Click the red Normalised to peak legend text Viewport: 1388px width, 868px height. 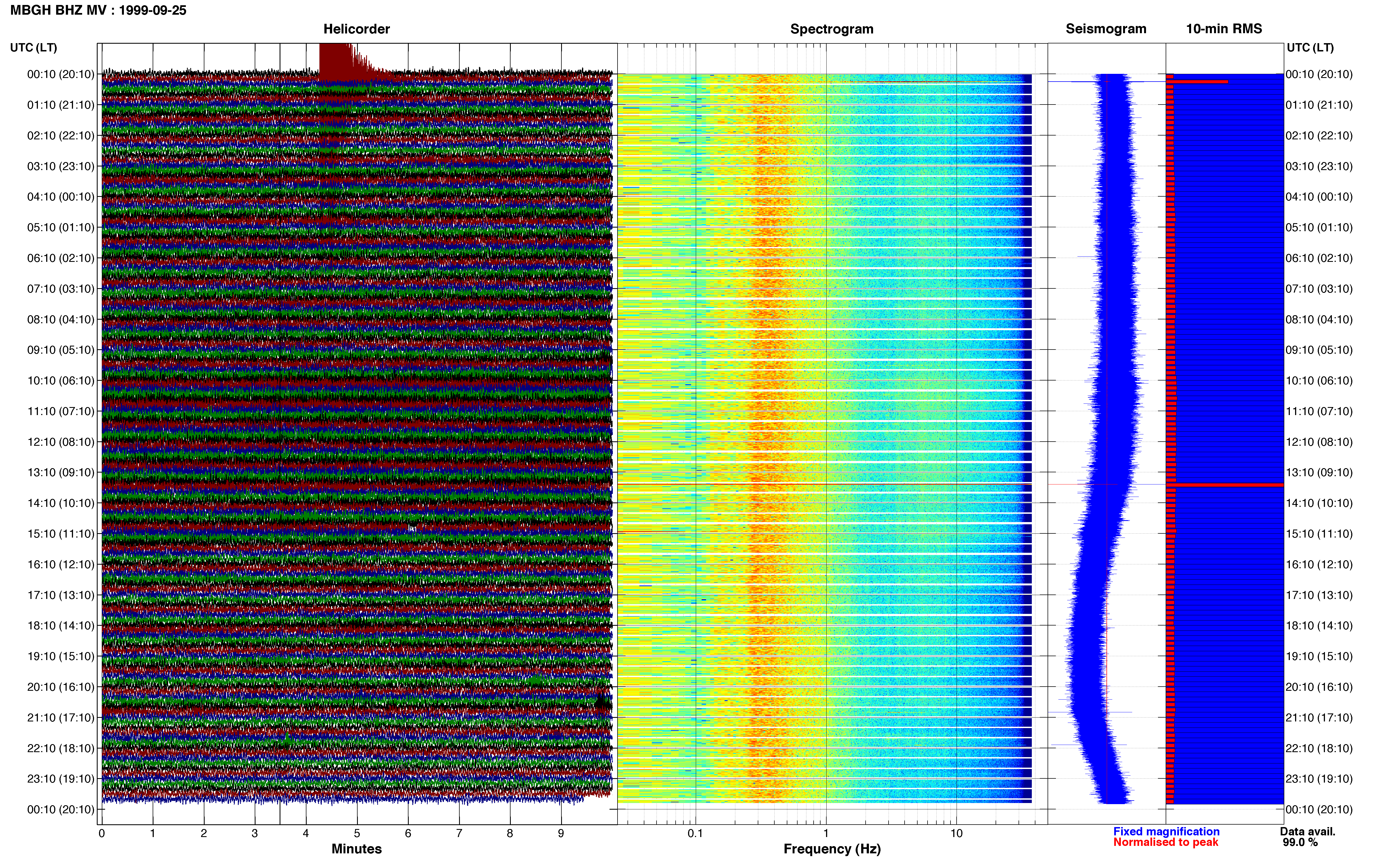(1165, 842)
